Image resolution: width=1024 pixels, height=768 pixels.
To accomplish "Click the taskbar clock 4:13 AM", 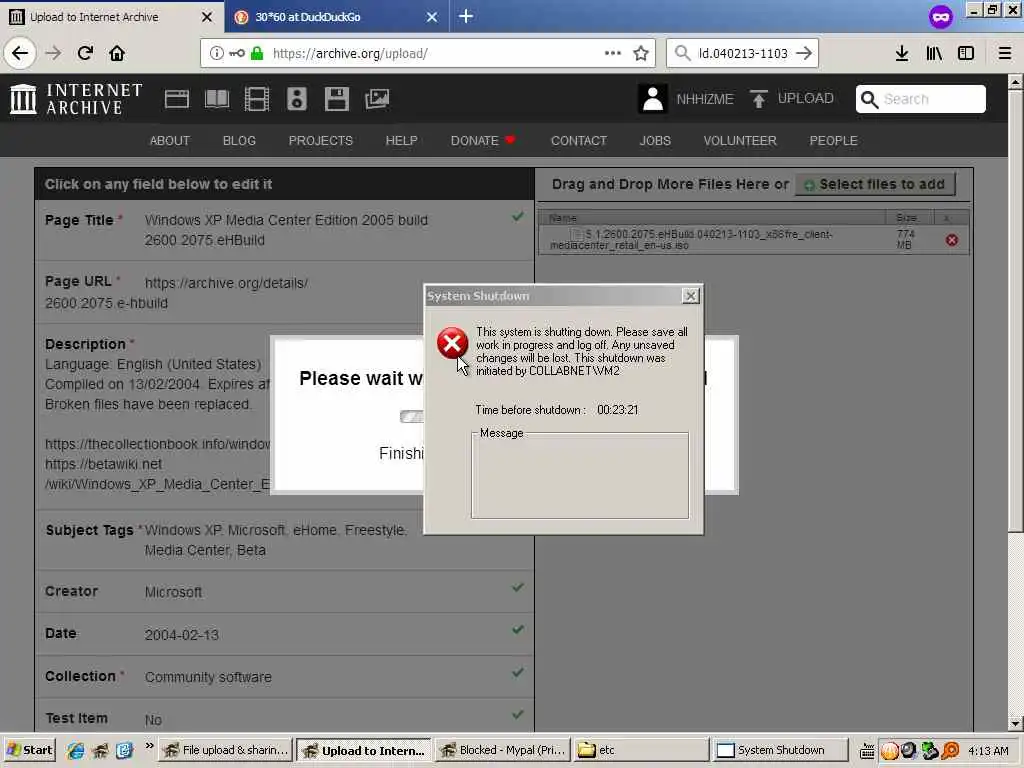I will (x=988, y=750).
